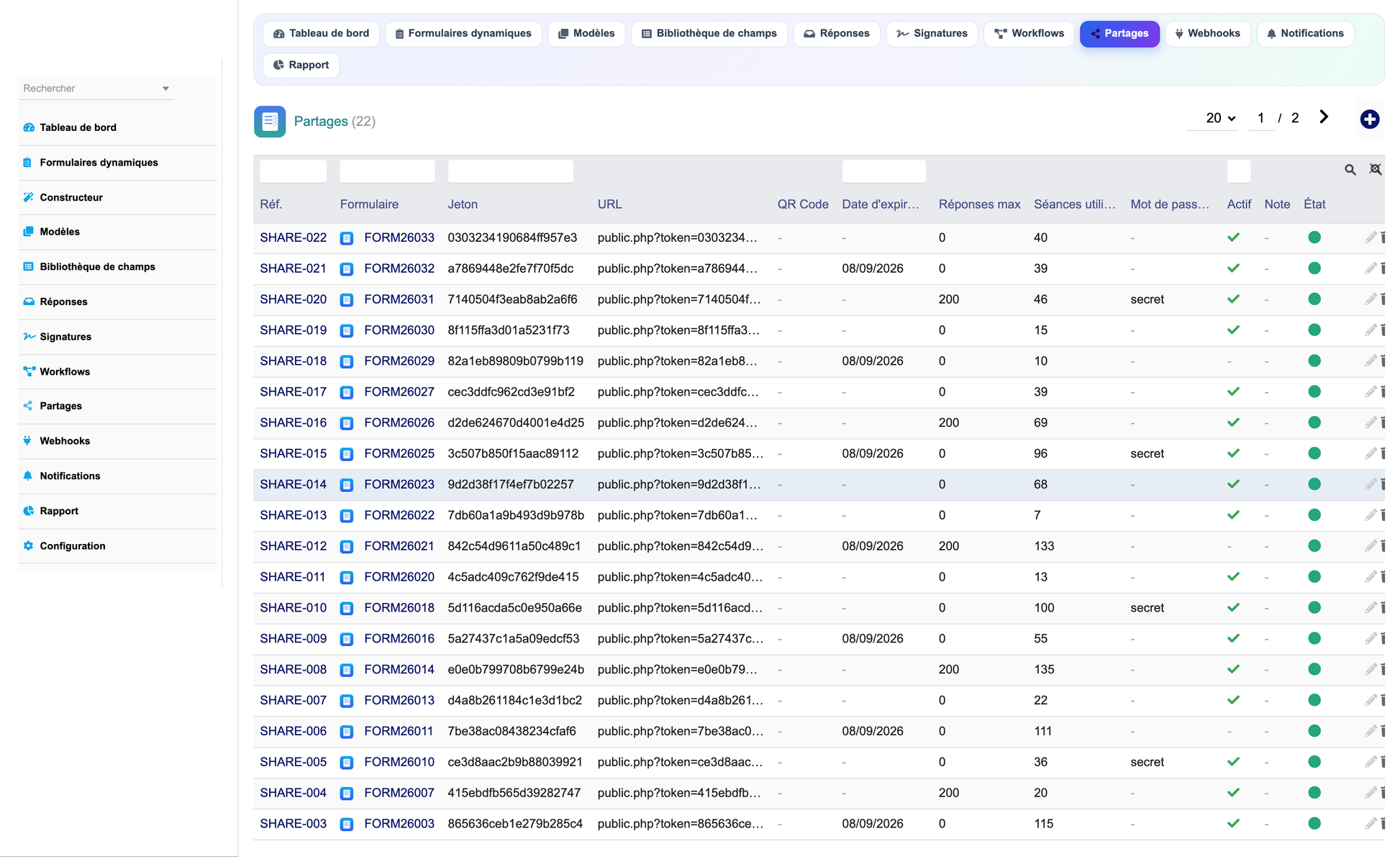Open the FORM26016 form link

[399, 638]
